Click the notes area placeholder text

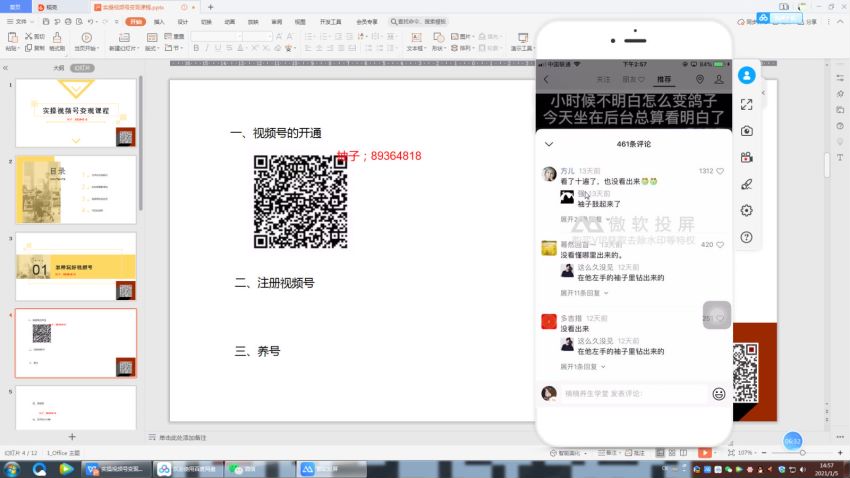pos(183,437)
